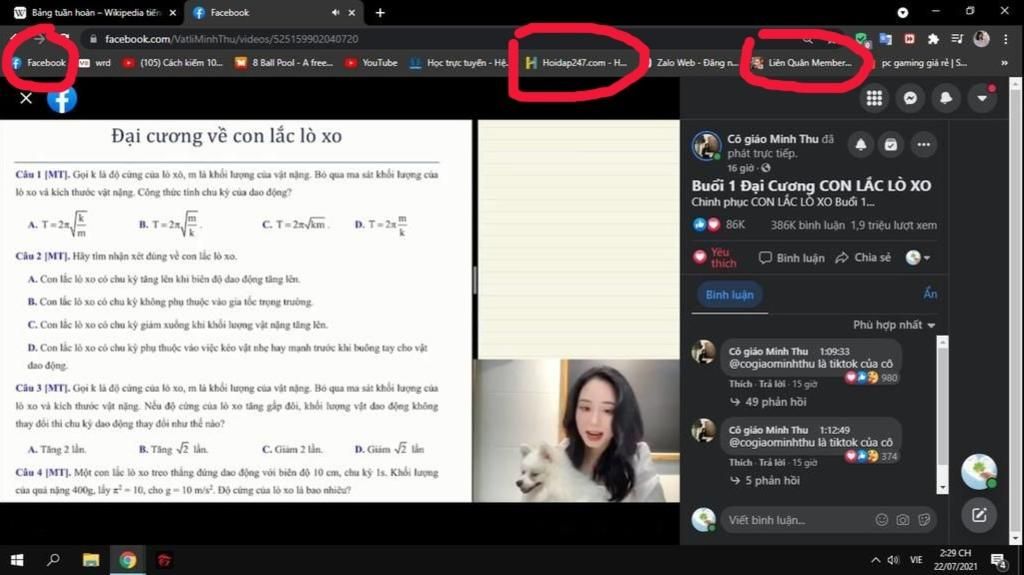Jump to 1:09:33 comment timestamp
1024x575 pixels.
[x=834, y=352]
